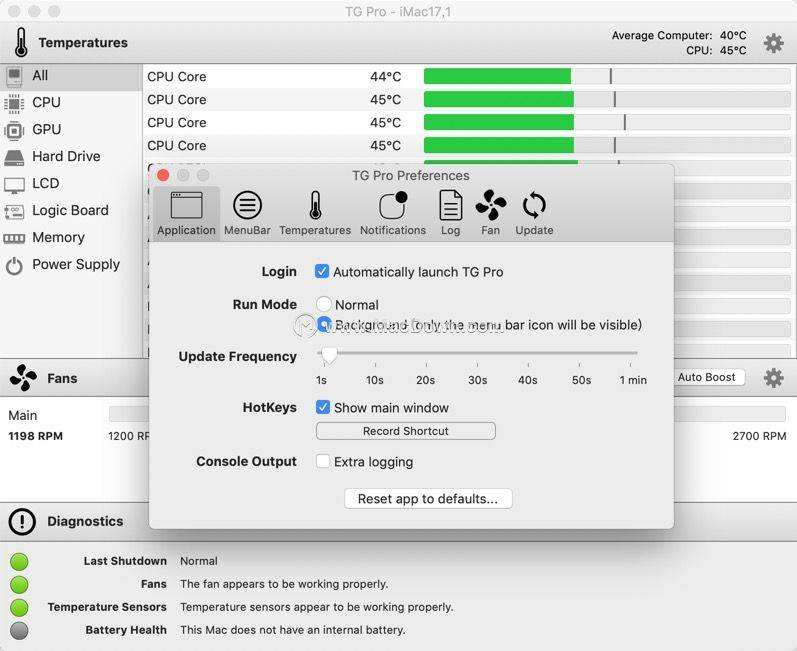Click the Temperatures thermometer icon
The image size is (797, 651).
pos(21,42)
